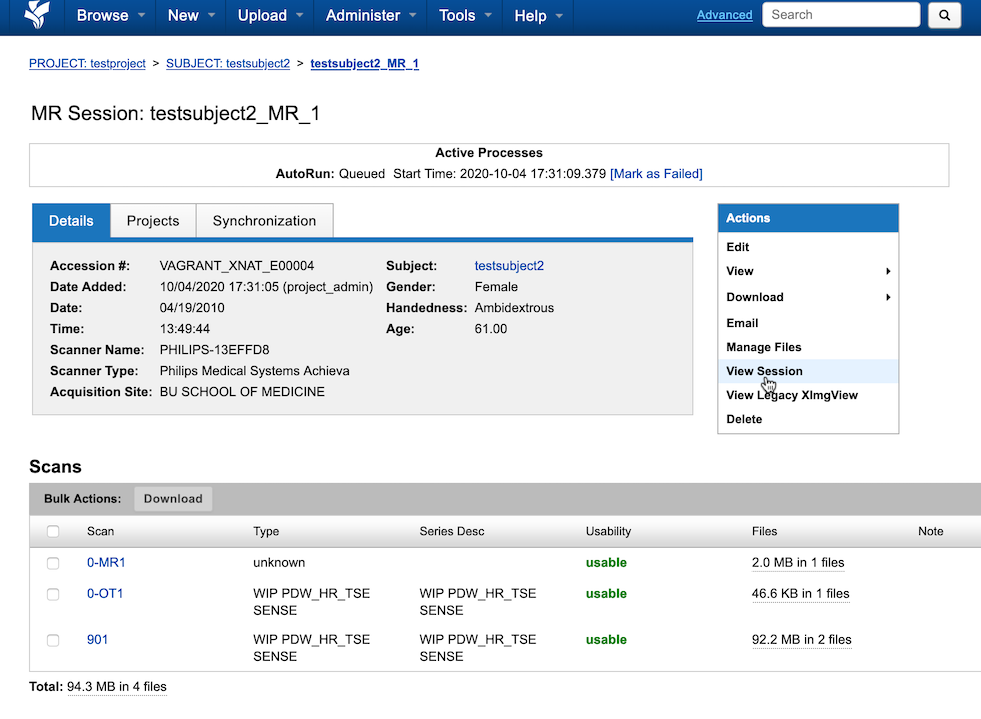Open the Browse menu

111,16
